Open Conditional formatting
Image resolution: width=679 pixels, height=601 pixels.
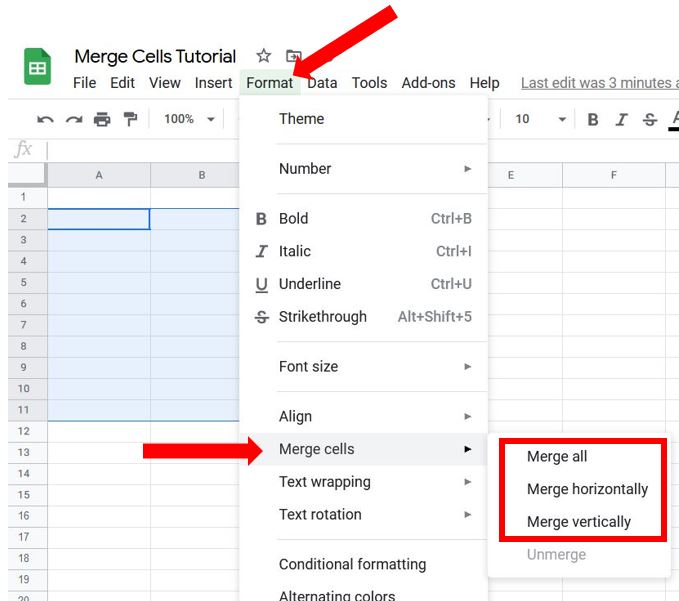[x=364, y=564]
